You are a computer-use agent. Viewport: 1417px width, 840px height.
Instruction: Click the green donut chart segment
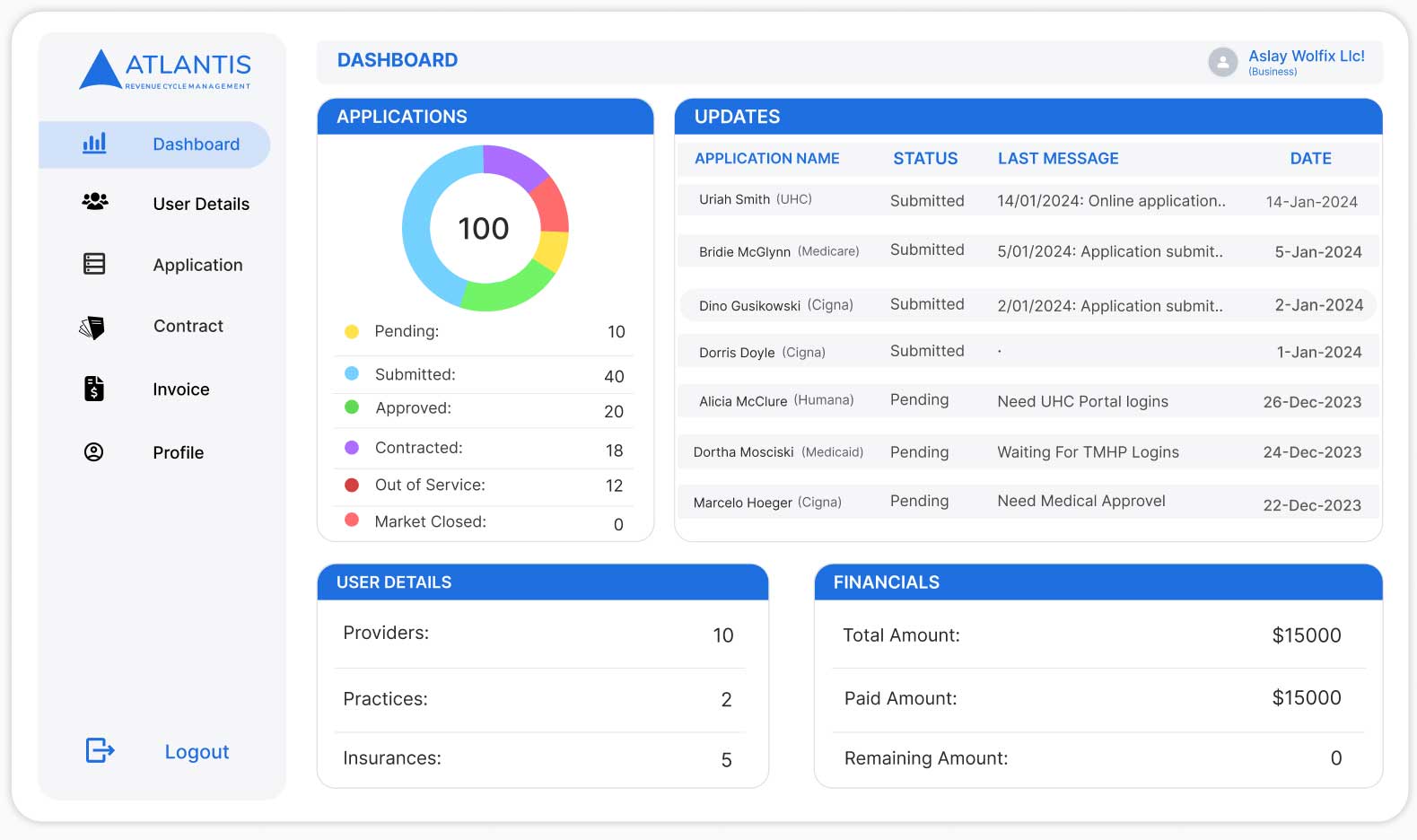pyautogui.click(x=506, y=291)
